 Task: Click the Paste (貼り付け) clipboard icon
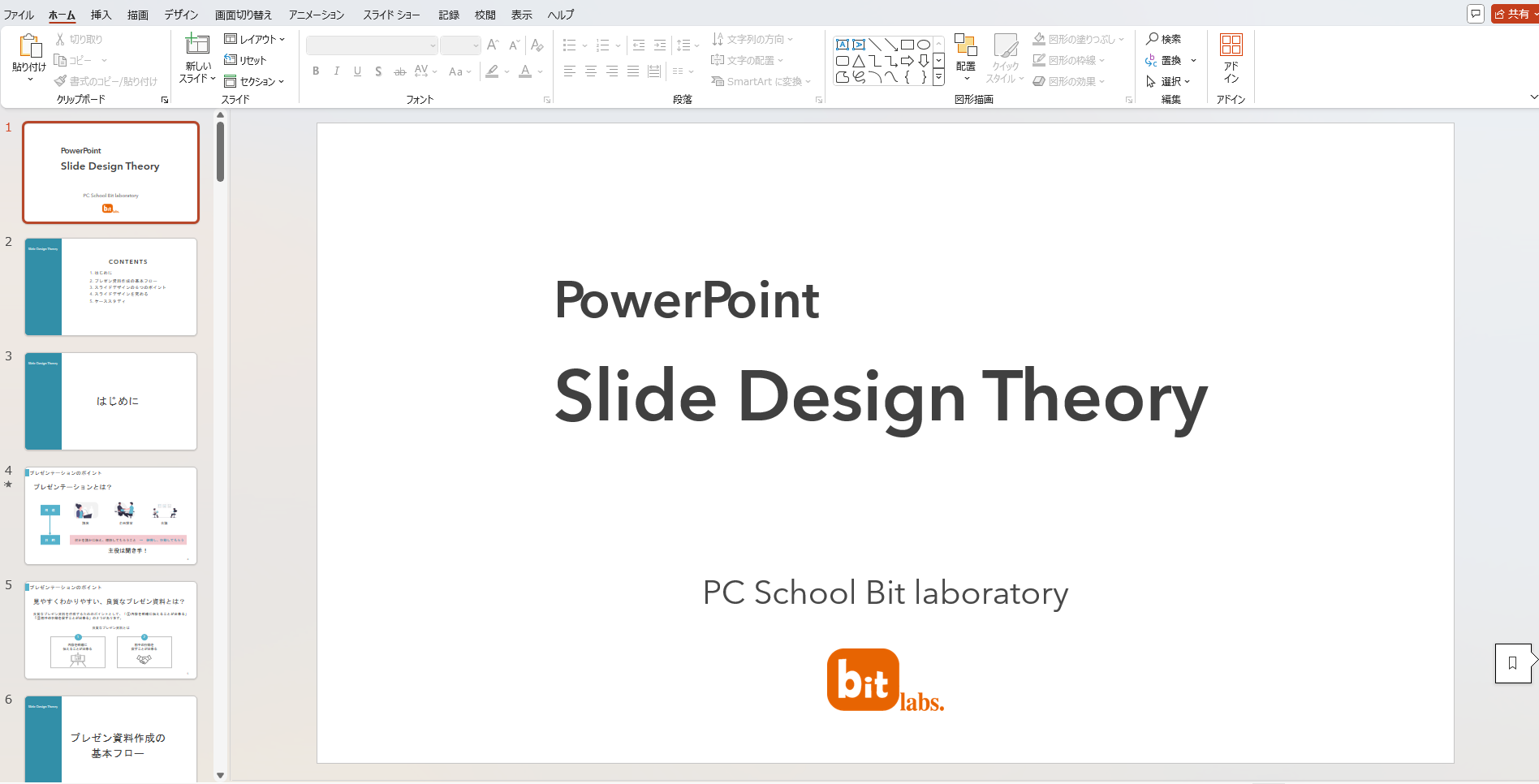(30, 45)
